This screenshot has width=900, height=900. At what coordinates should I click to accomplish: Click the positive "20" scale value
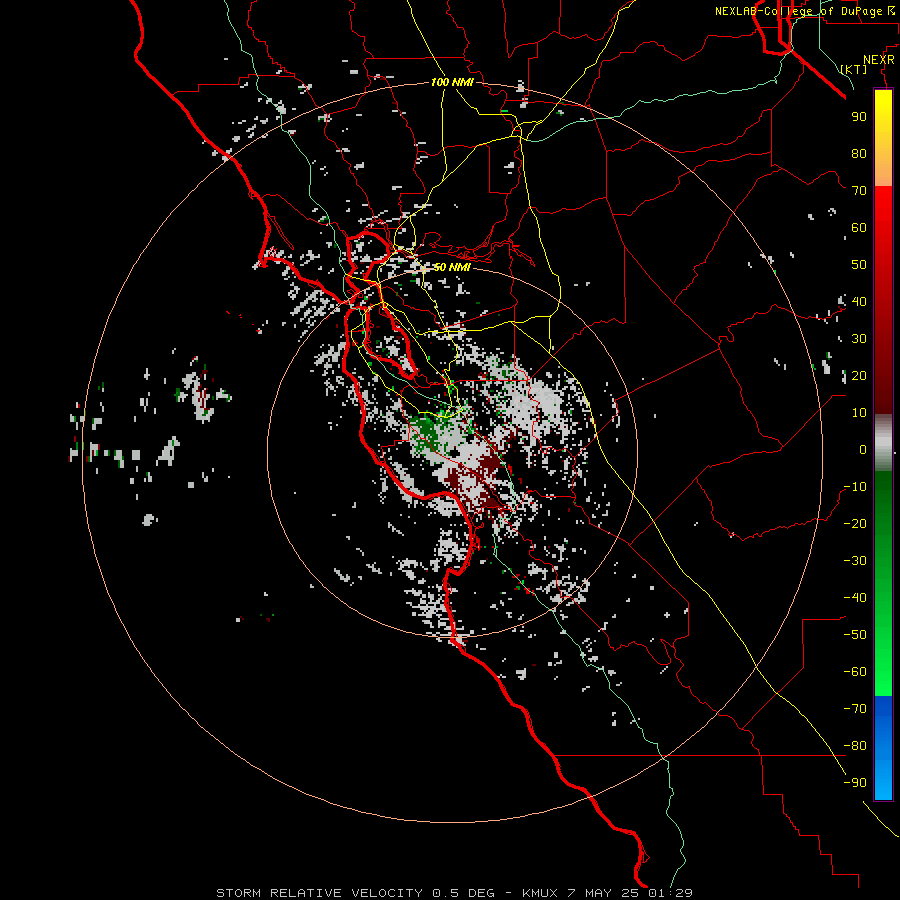point(859,375)
